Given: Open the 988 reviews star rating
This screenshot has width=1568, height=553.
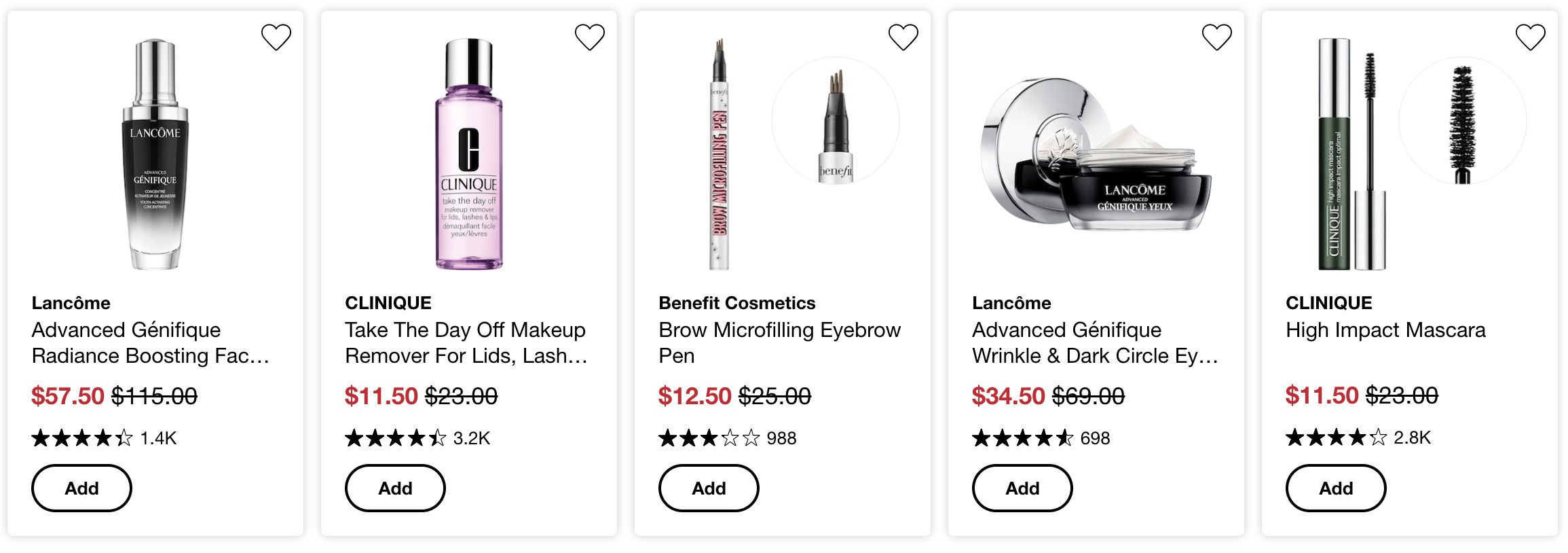Looking at the screenshot, I should (x=728, y=438).
